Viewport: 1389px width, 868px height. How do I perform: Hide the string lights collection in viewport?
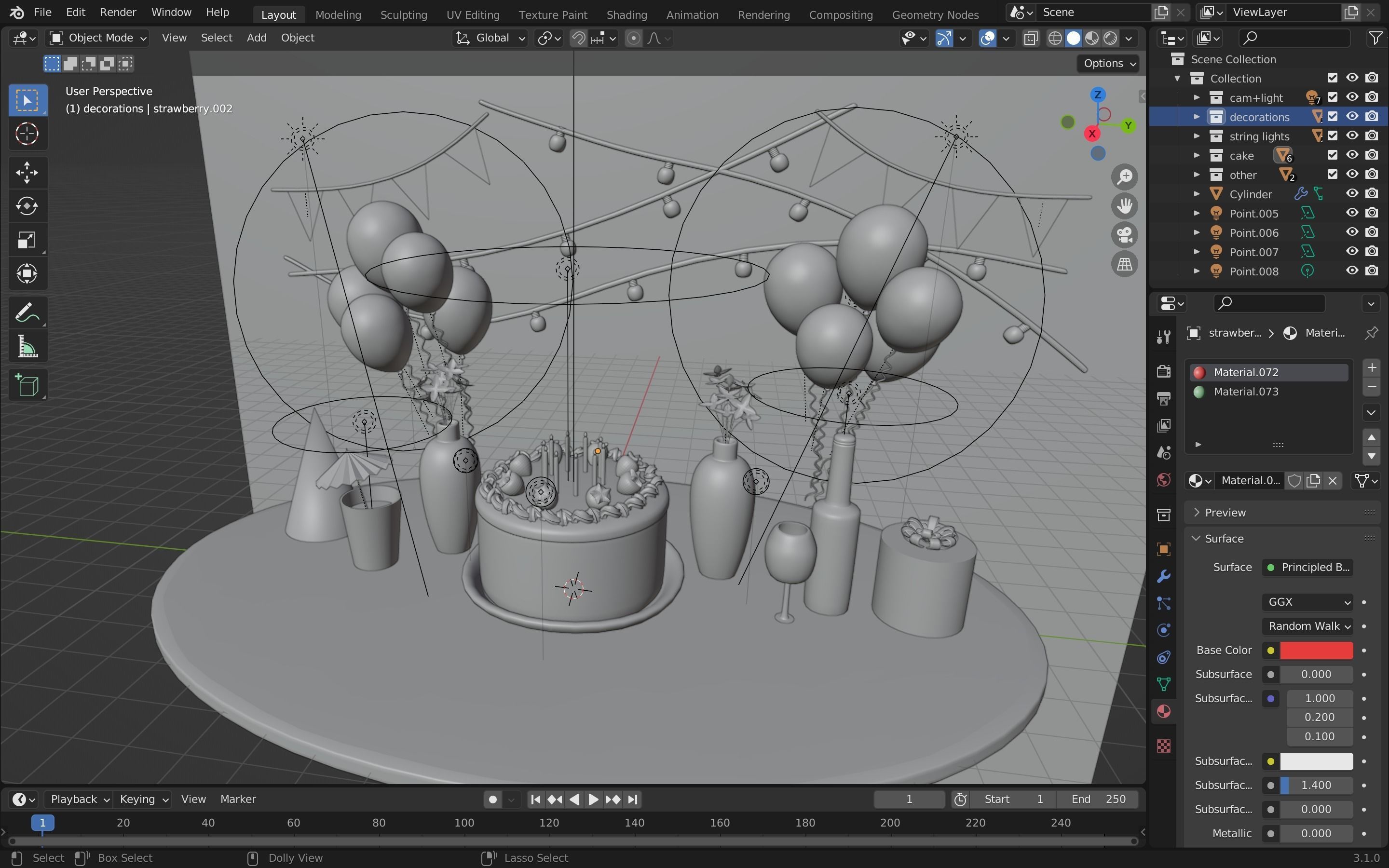click(1352, 136)
